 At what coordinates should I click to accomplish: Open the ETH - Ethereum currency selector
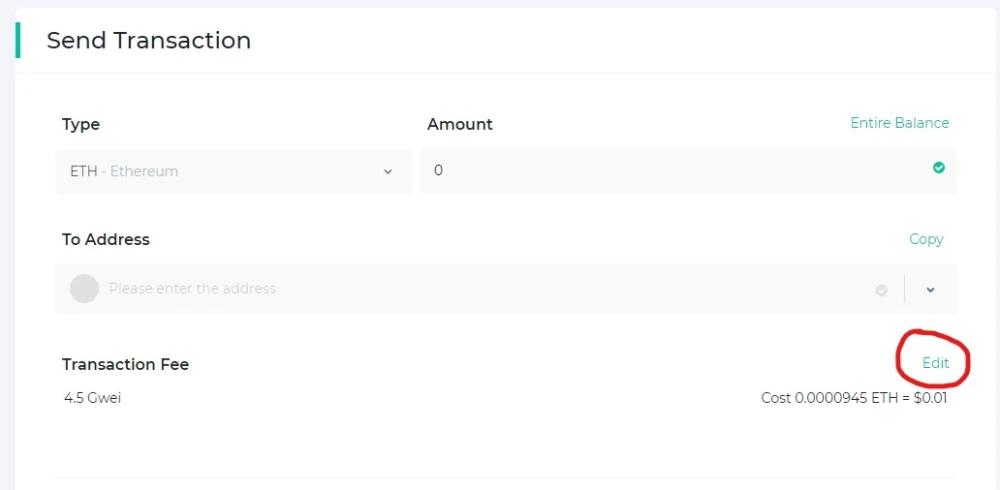(234, 171)
